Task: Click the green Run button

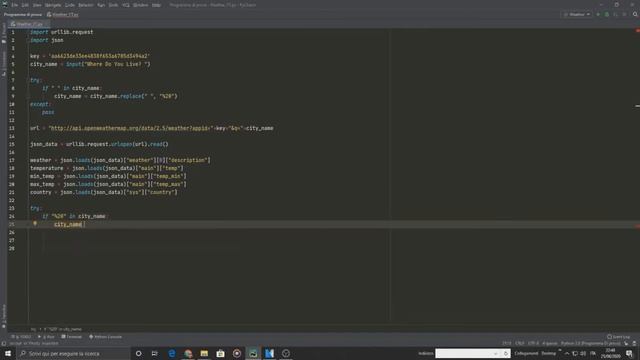Action: pyautogui.click(x=598, y=14)
